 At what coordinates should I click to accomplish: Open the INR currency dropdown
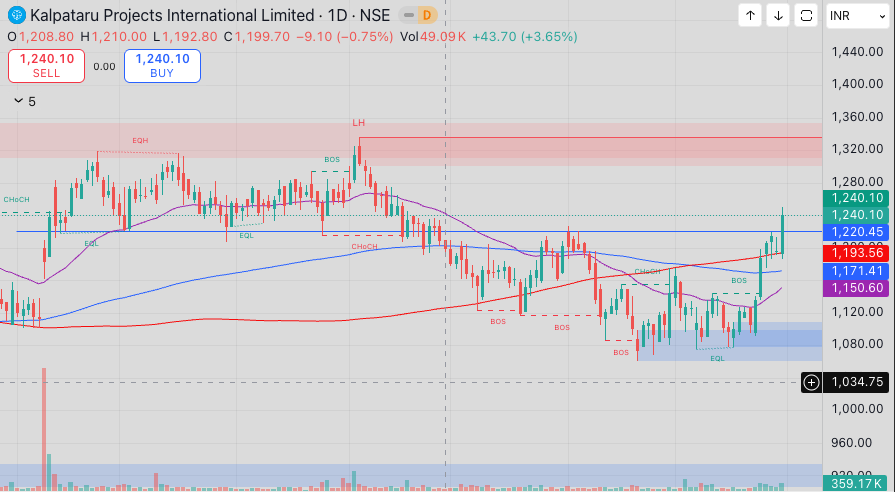coord(857,16)
